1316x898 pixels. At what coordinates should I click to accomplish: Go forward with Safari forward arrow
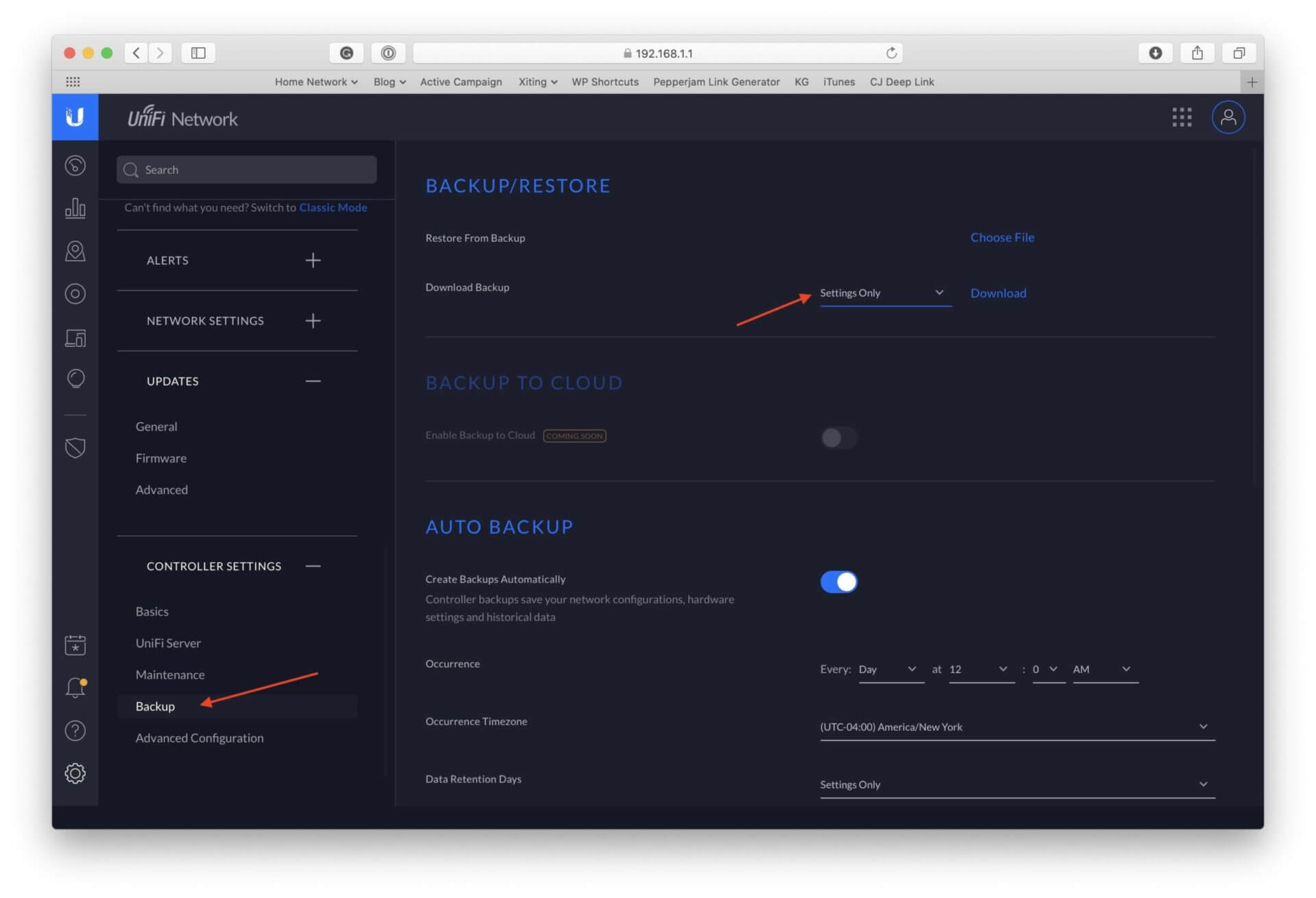click(160, 53)
